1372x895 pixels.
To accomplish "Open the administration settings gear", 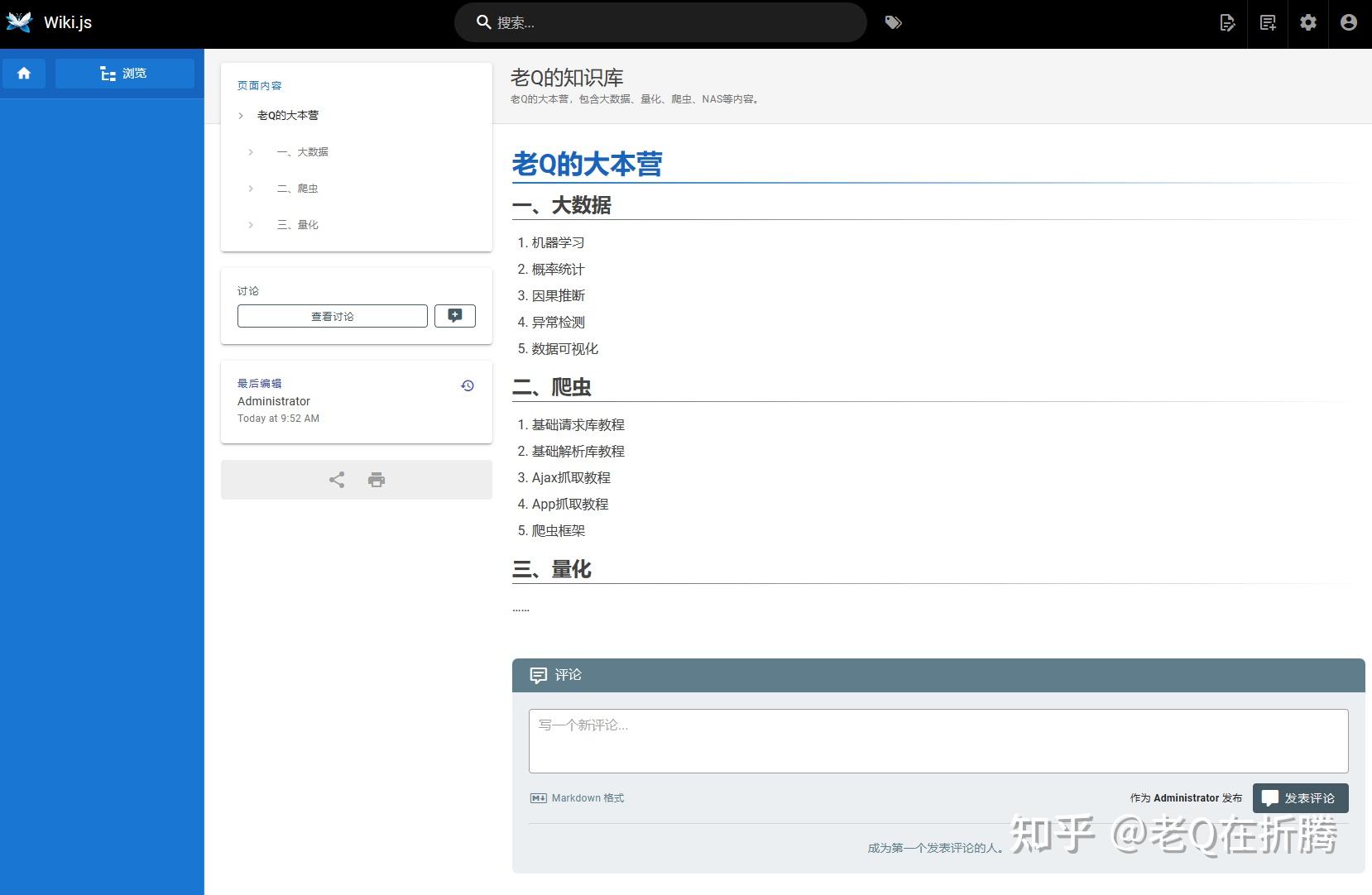I will point(1308,22).
